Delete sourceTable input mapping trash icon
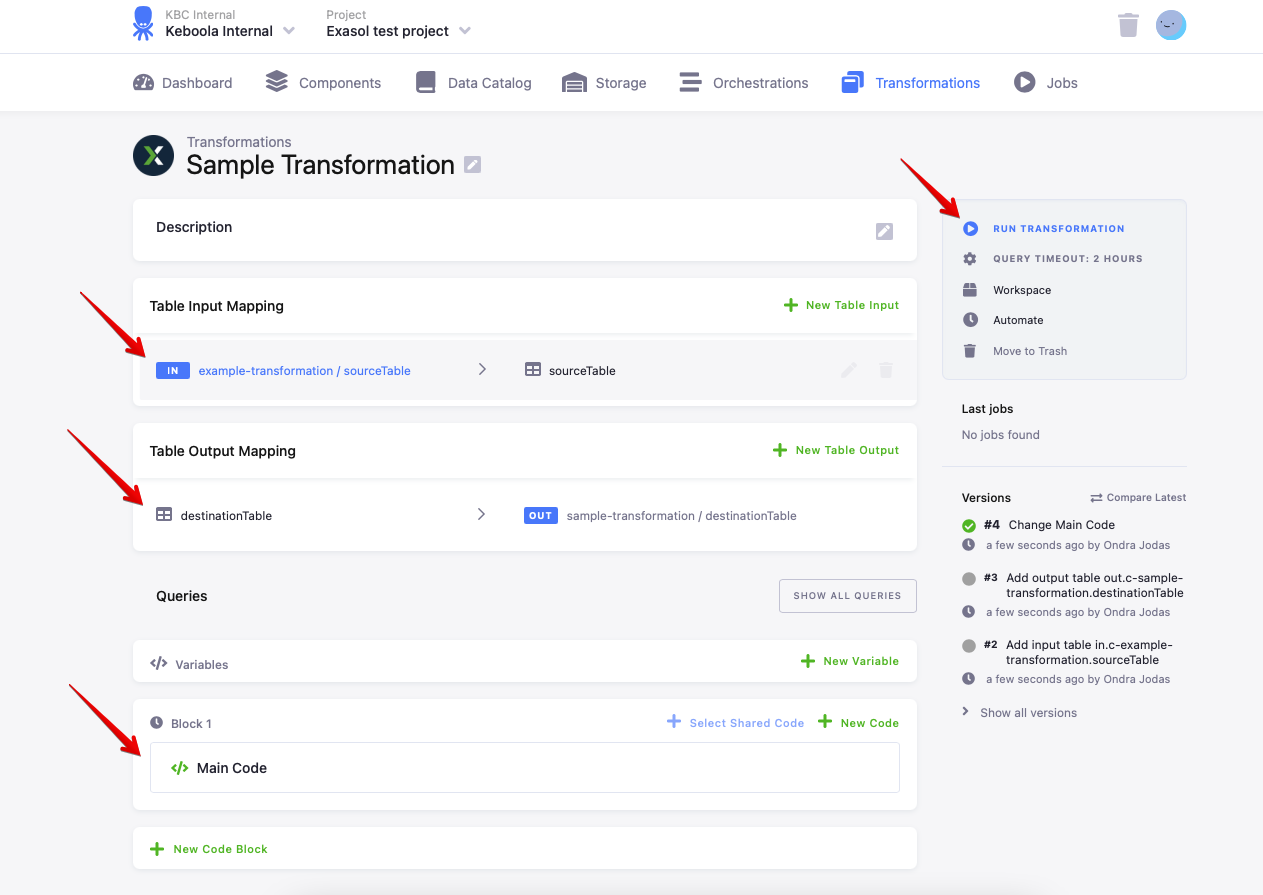The image size is (1263, 895). click(x=885, y=370)
